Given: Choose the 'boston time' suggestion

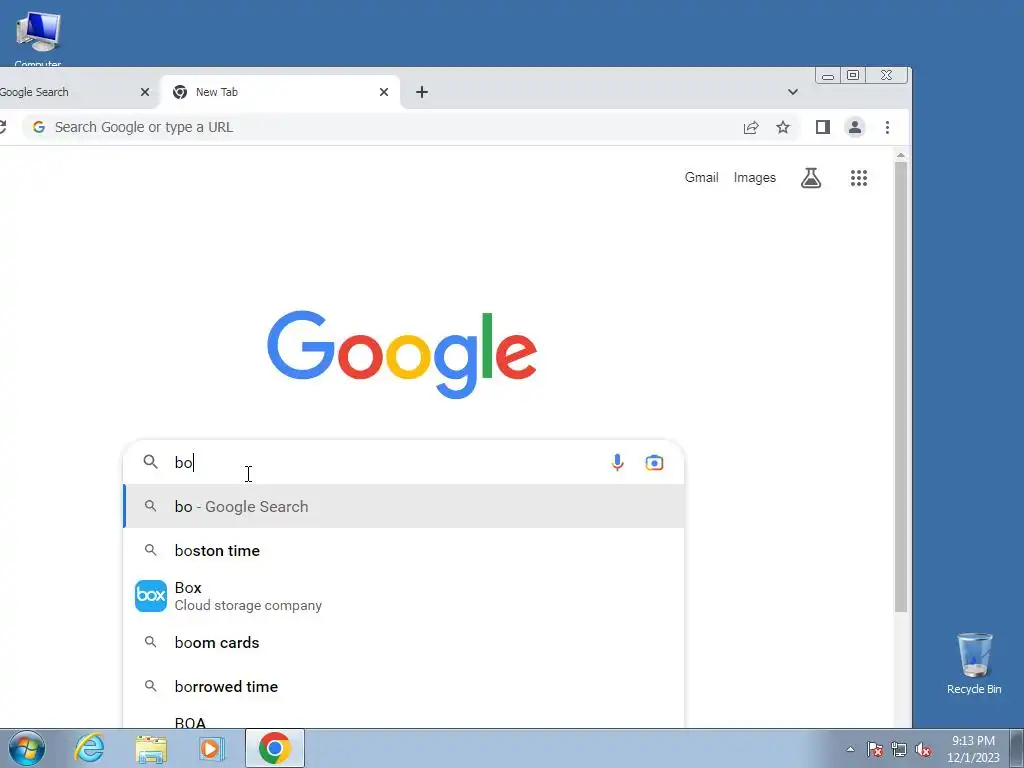Looking at the screenshot, I should [x=404, y=551].
